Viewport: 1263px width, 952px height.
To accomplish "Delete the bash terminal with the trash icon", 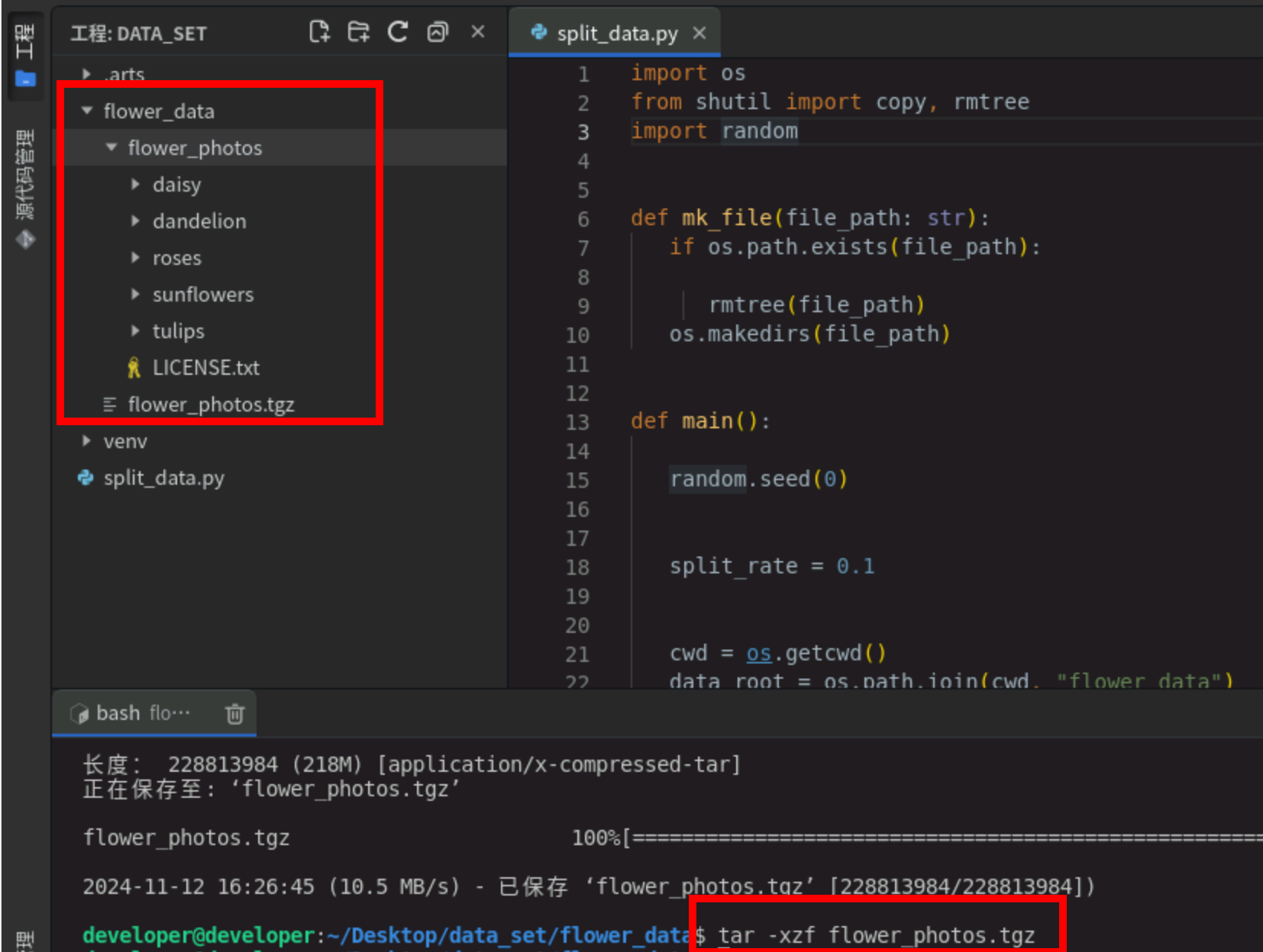I will pyautogui.click(x=234, y=713).
